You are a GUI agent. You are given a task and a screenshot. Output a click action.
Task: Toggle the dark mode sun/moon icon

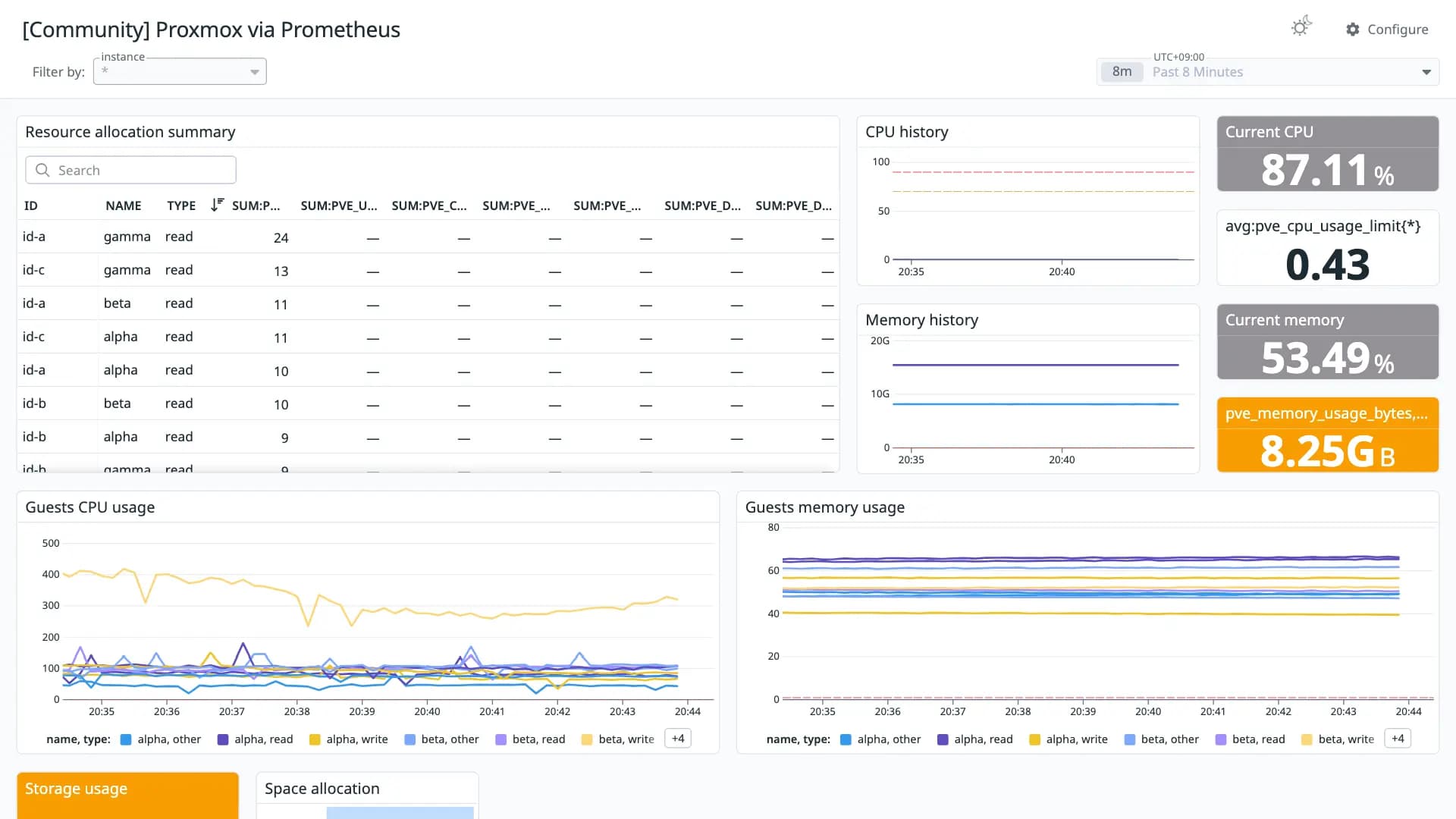[x=1301, y=27]
